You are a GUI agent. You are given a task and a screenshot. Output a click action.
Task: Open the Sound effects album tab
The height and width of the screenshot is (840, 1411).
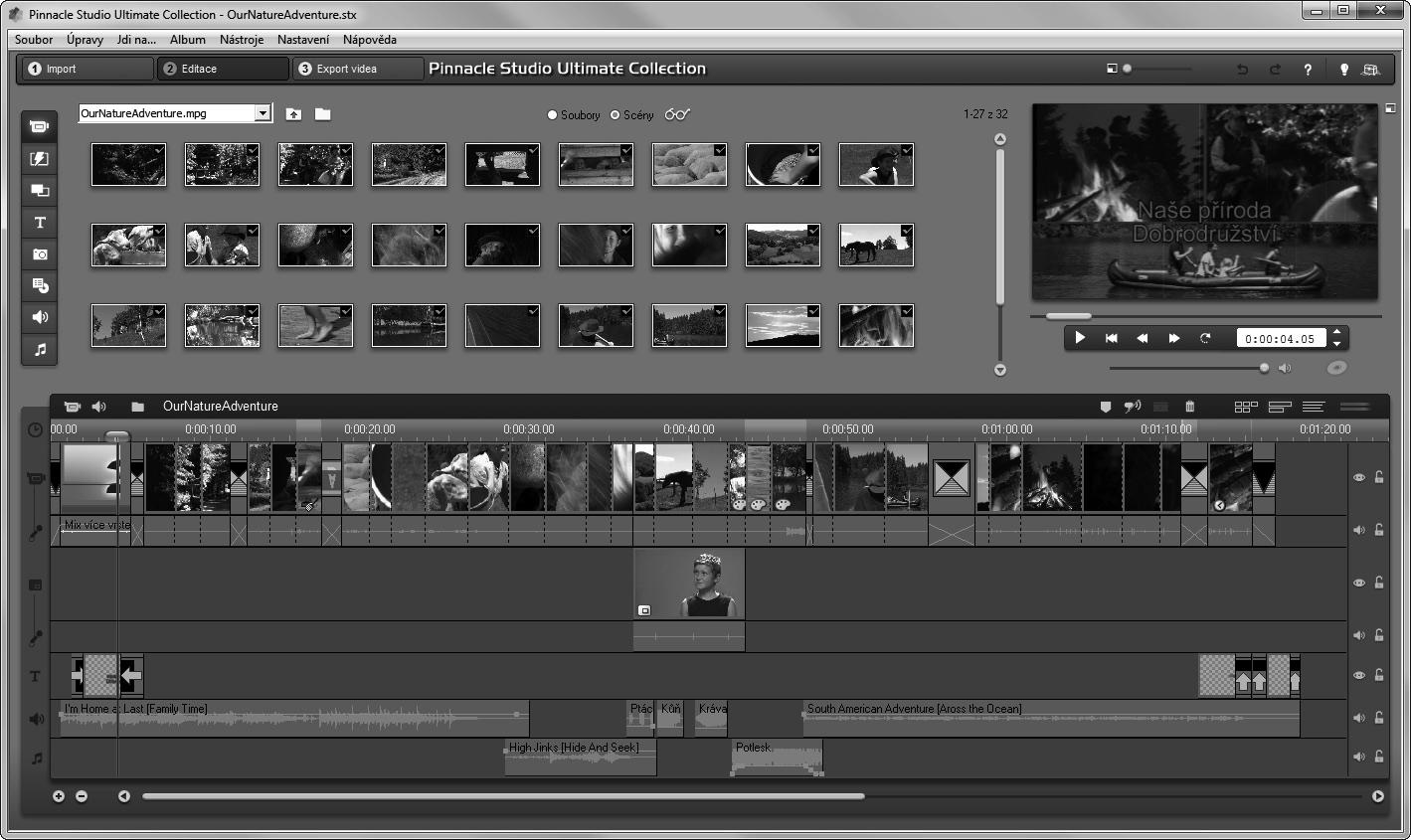click(40, 318)
